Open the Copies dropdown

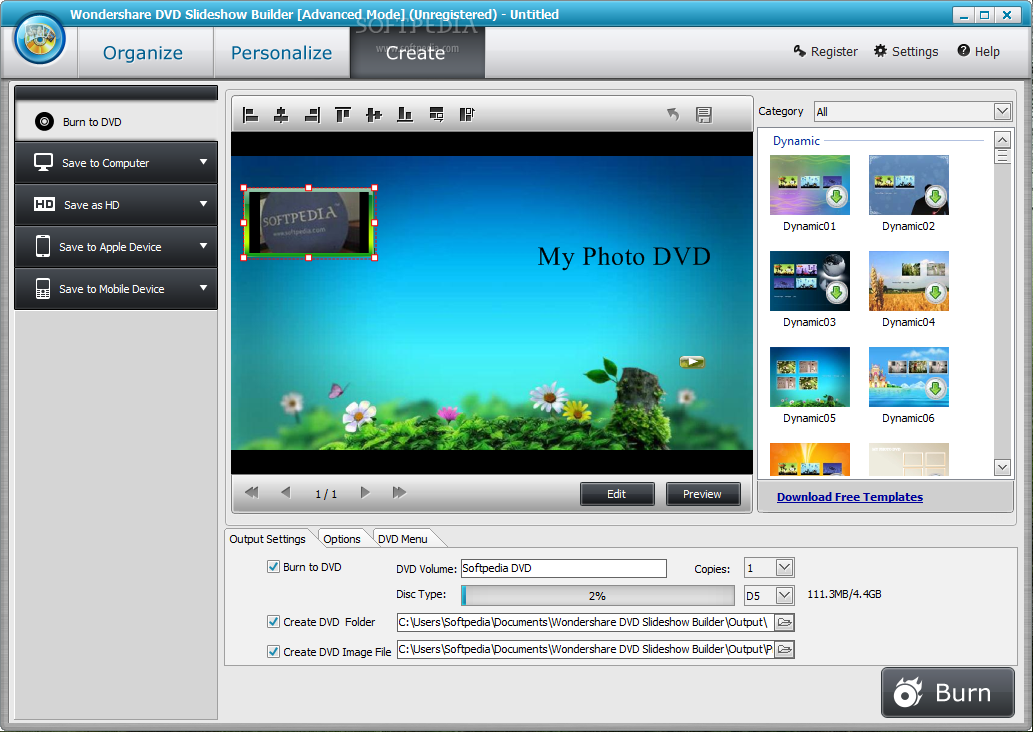click(x=784, y=567)
